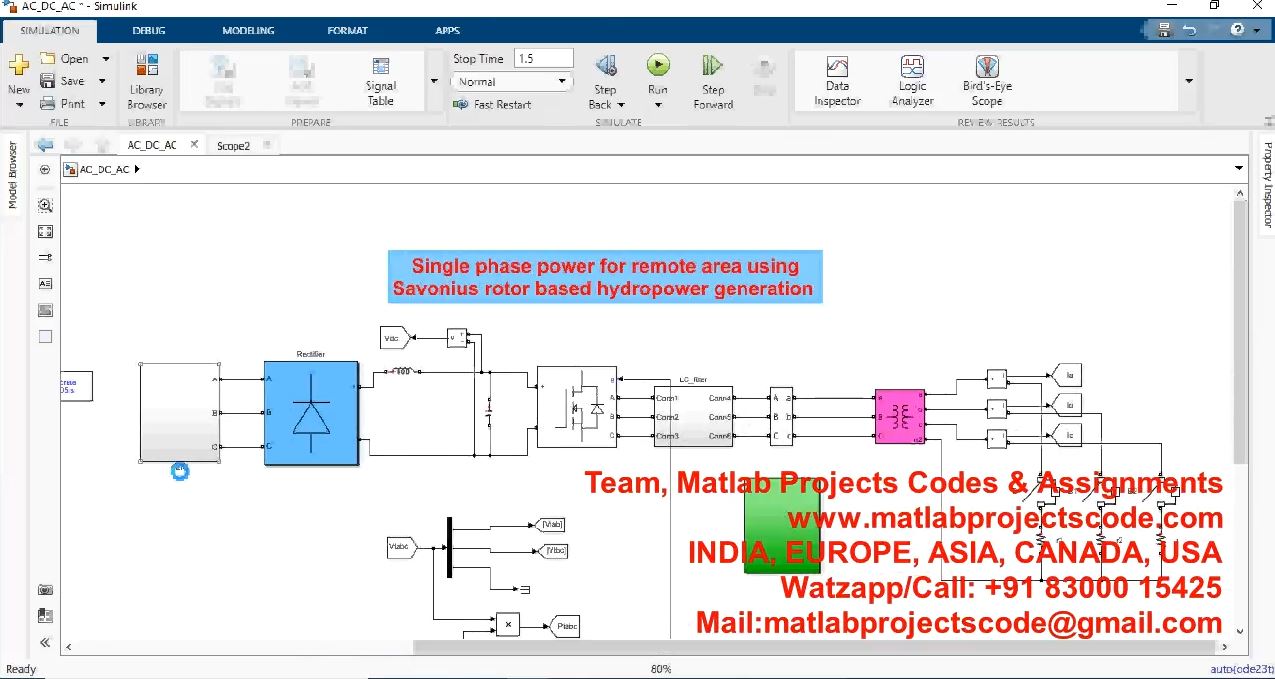Viewport: 1275px width, 679px height.
Task: Toggle sample time display palette icon
Action: pos(45,258)
